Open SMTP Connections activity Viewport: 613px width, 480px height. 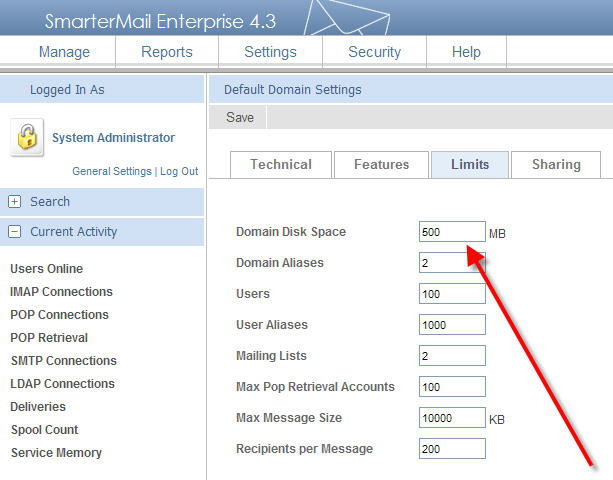64,360
